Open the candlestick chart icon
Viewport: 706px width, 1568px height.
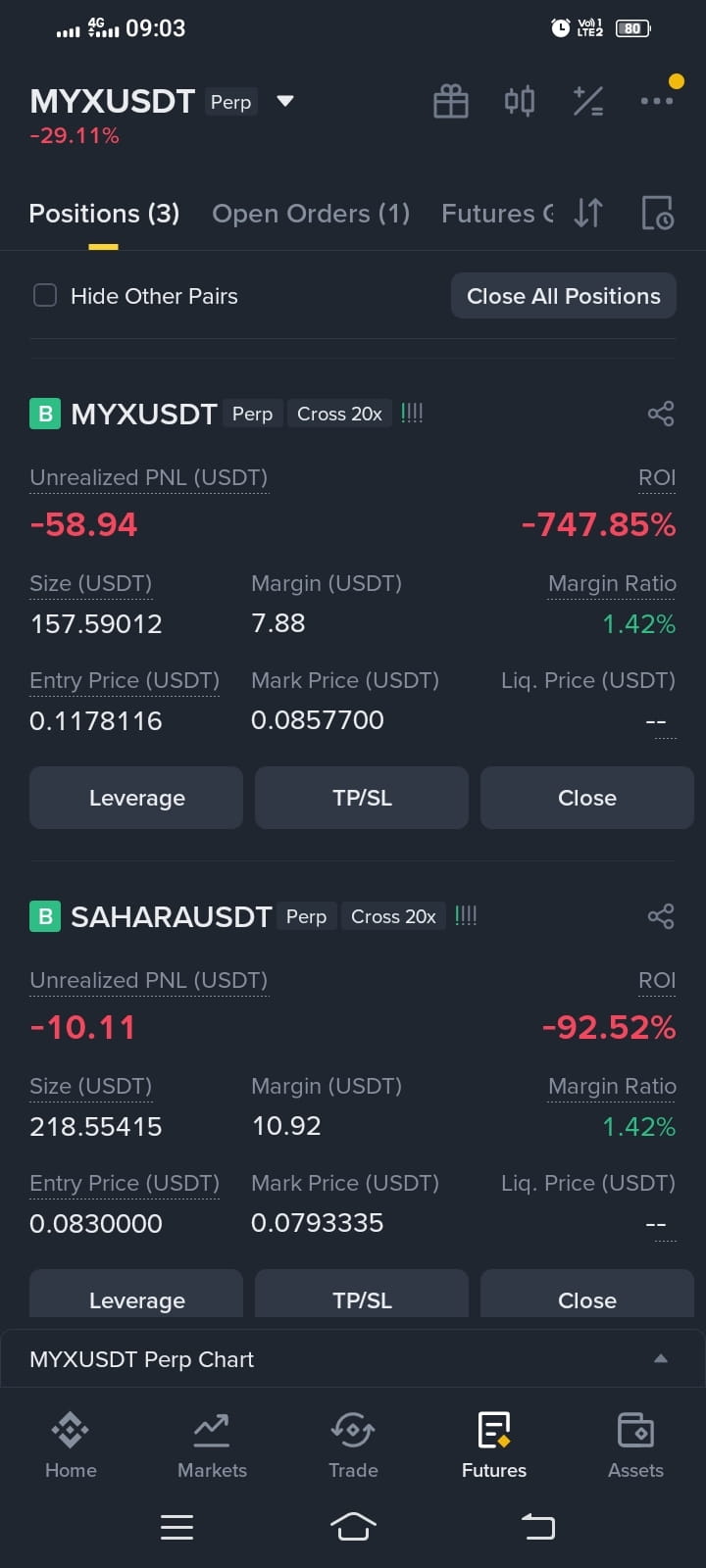[520, 101]
